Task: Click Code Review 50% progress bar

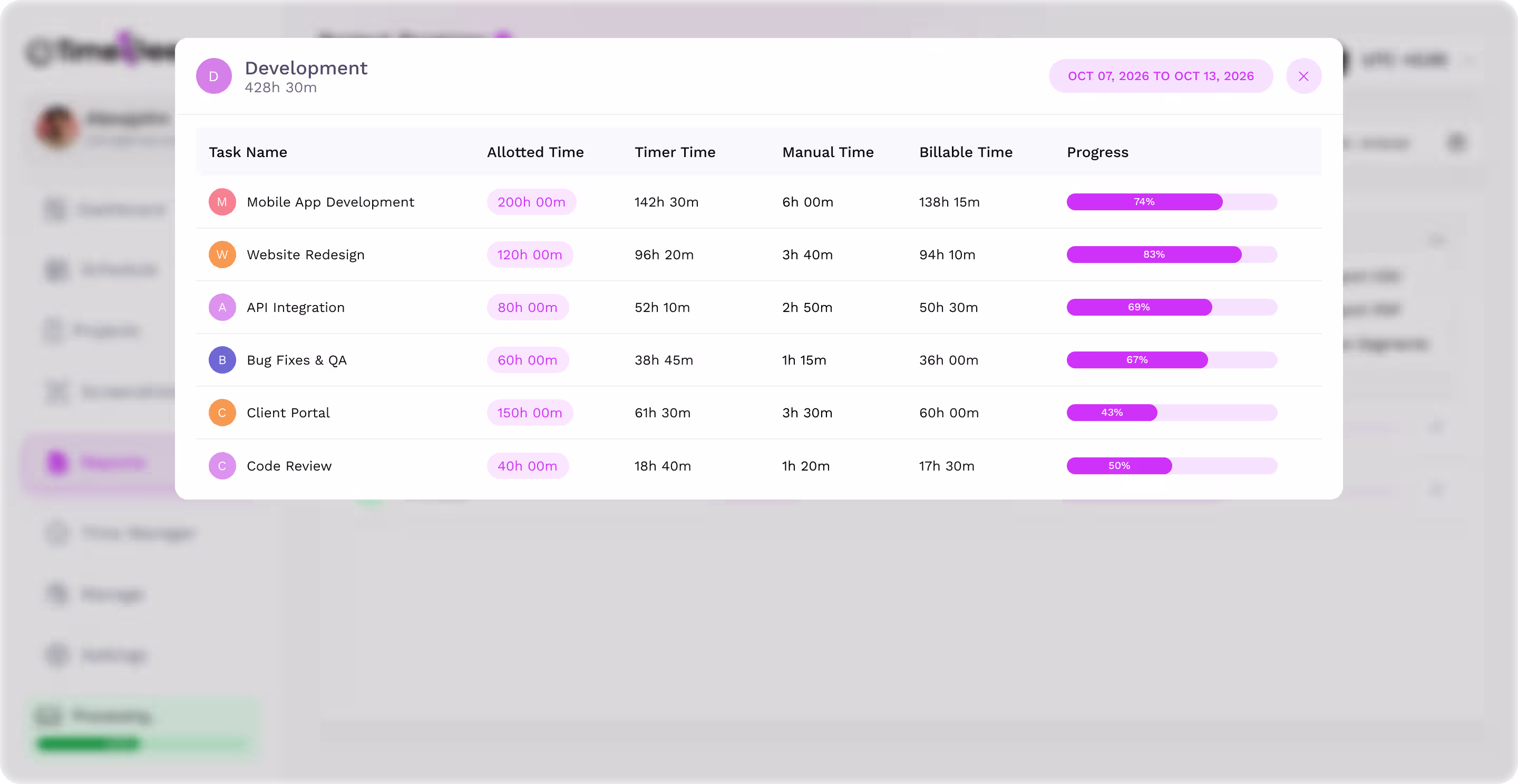Action: point(1172,466)
